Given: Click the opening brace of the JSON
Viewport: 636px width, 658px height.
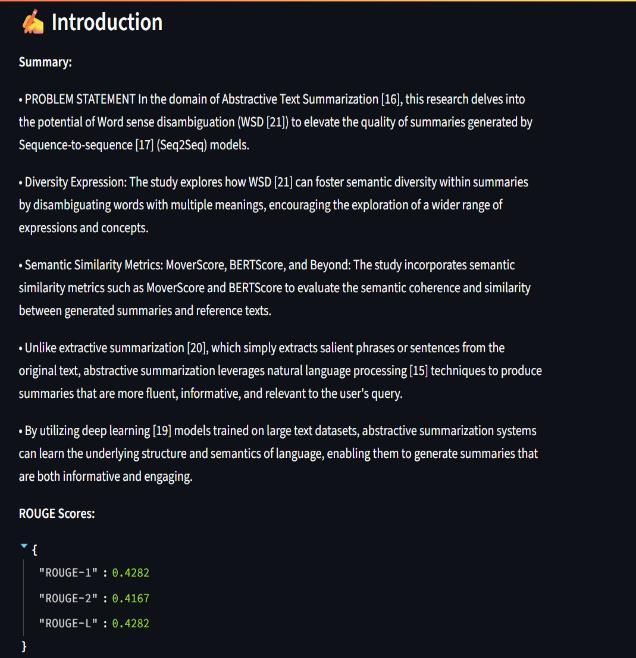Looking at the screenshot, I should (x=35, y=549).
